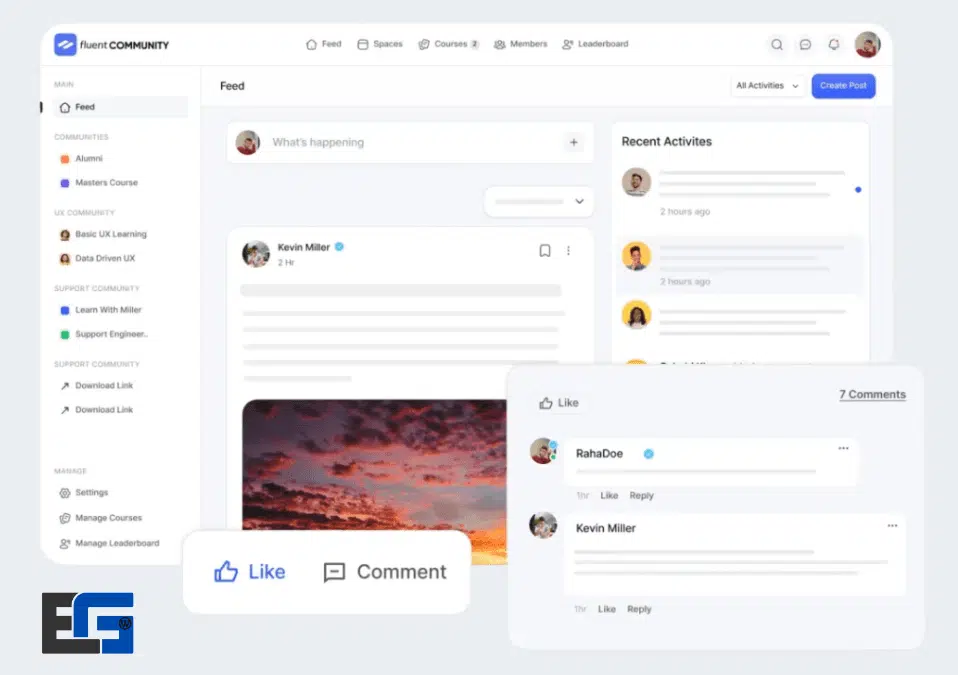Select the orange Alumni community swatch

point(65,159)
